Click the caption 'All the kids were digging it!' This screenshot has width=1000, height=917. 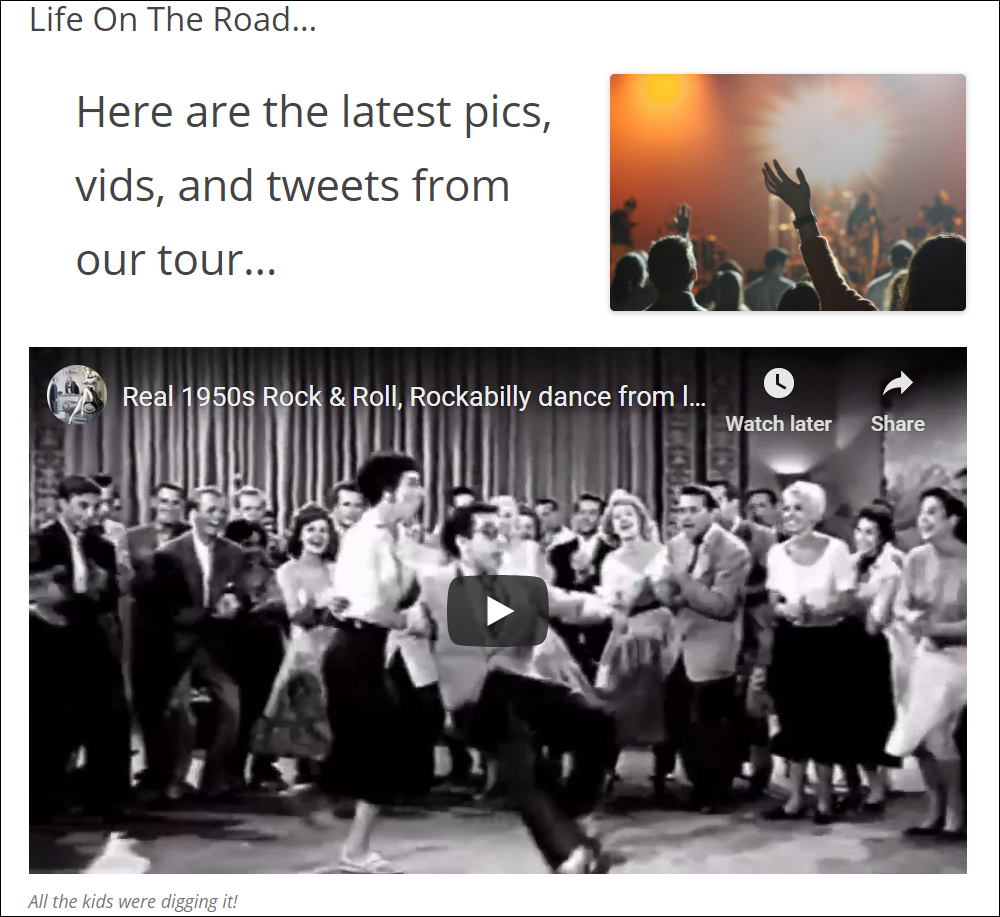[x=133, y=901]
